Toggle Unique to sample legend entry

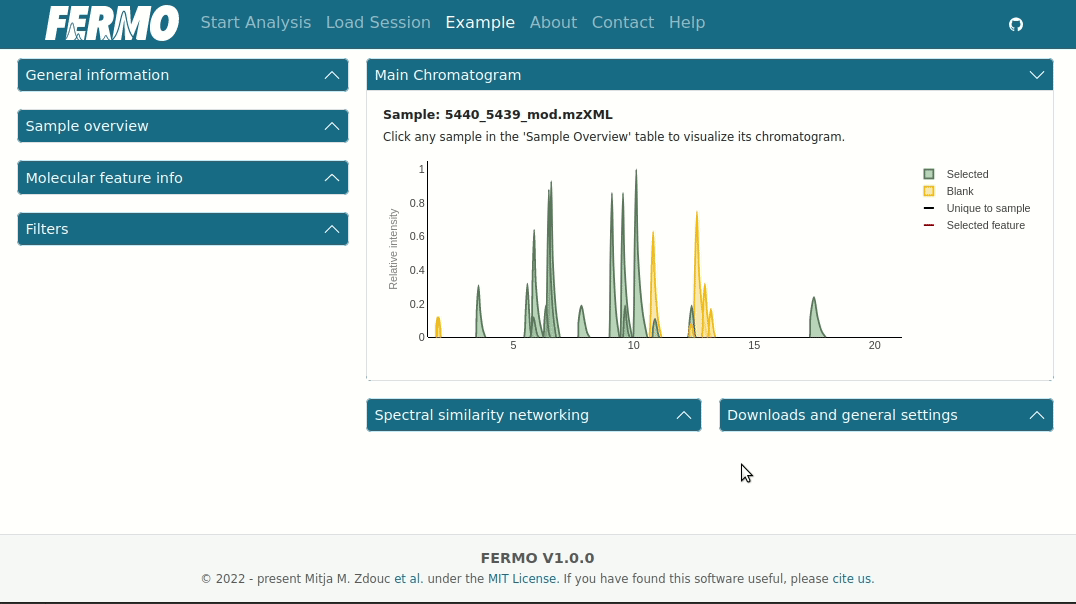click(976, 209)
